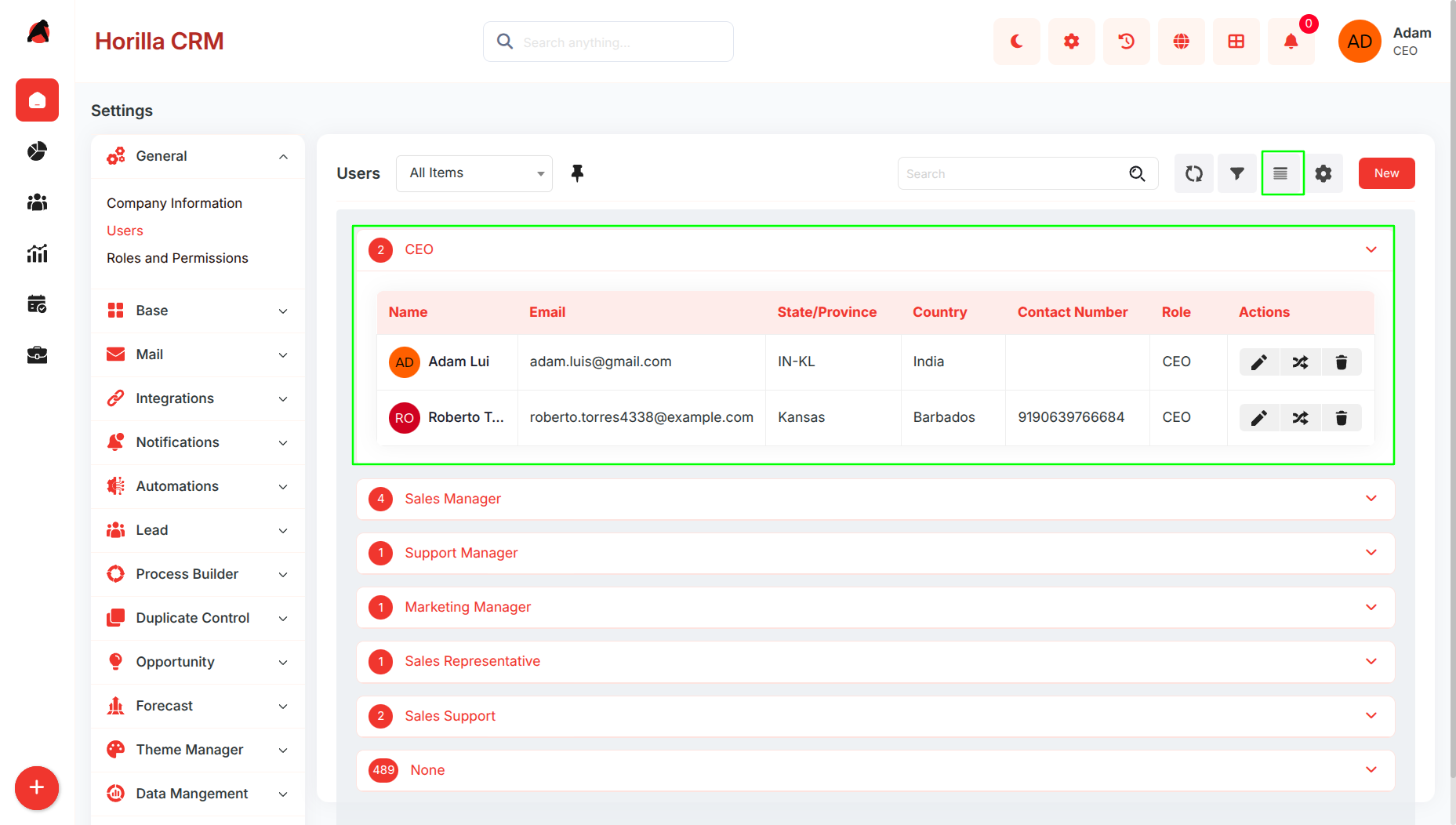Screen dimensions: 1456x825
Task: Edit Adam Lui with pencil icon
Action: coord(1259,362)
